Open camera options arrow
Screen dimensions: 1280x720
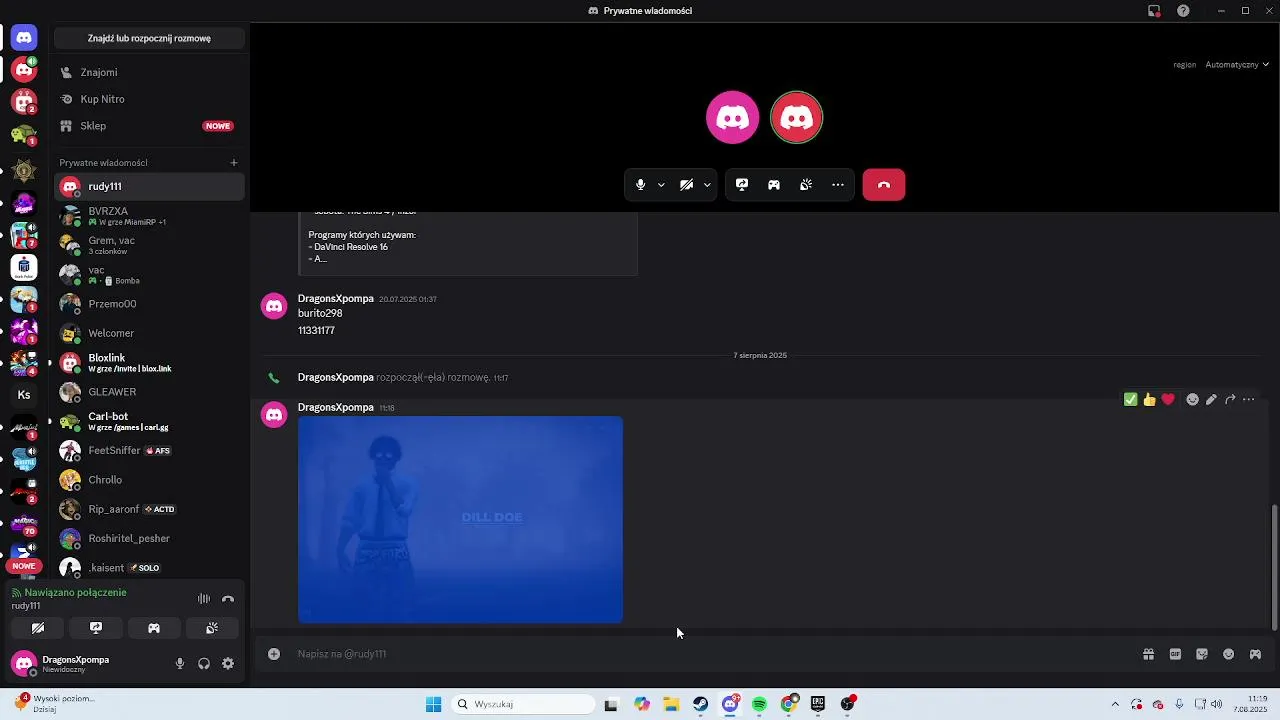(x=707, y=185)
